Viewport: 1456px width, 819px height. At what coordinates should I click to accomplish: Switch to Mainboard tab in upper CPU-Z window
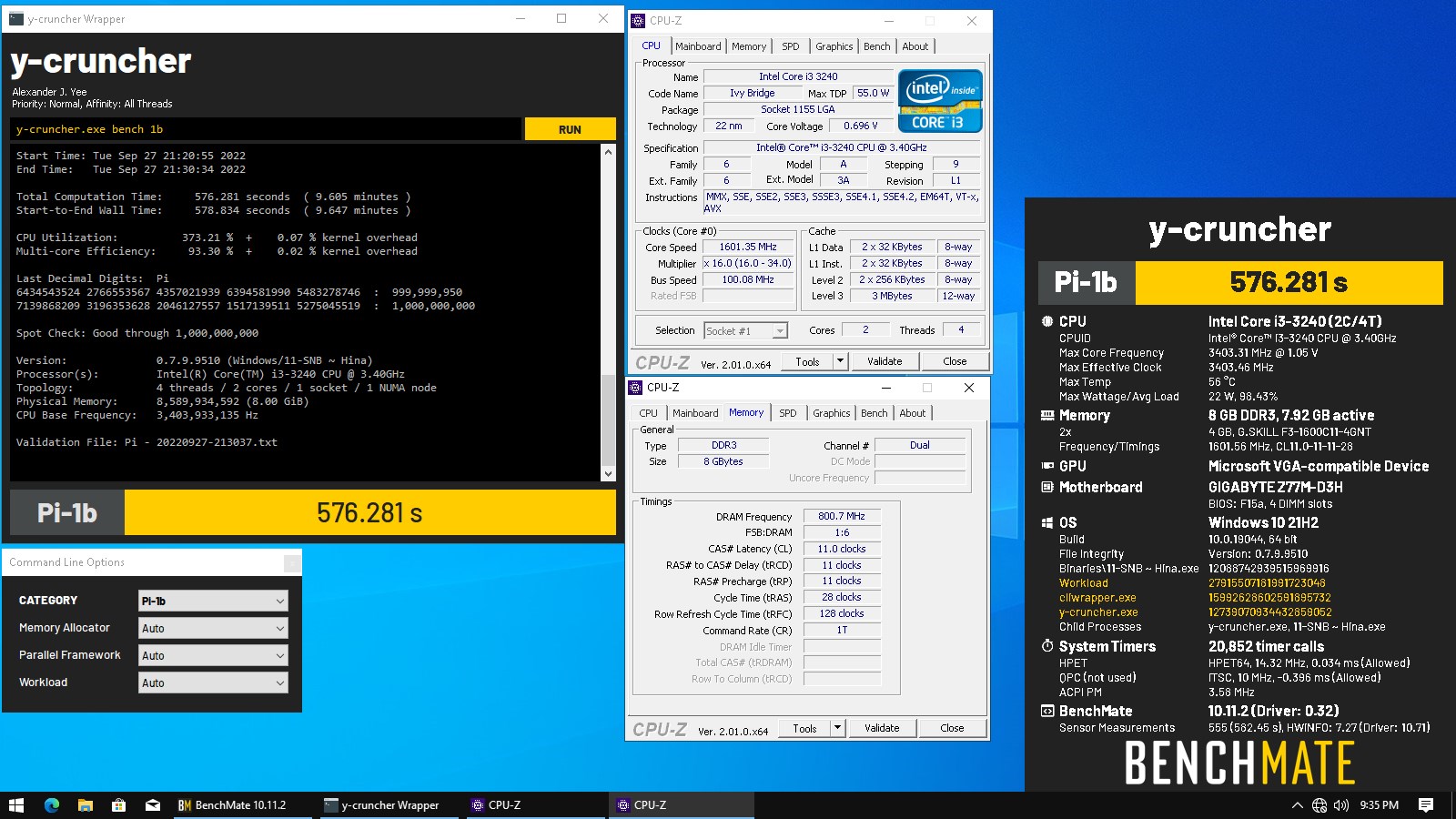(x=698, y=46)
